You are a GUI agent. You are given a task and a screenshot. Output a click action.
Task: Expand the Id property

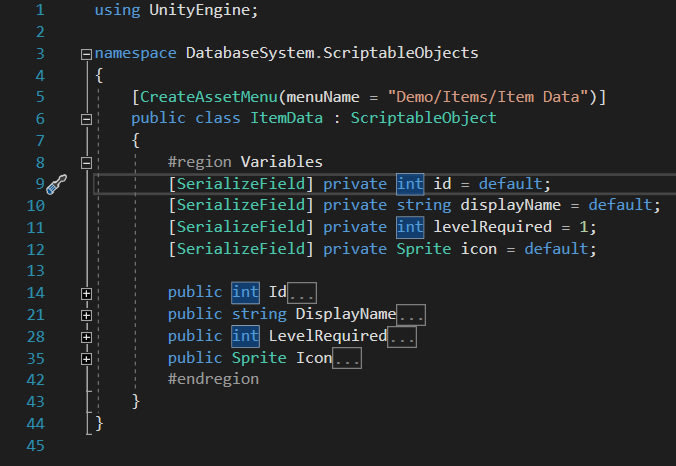[86, 293]
